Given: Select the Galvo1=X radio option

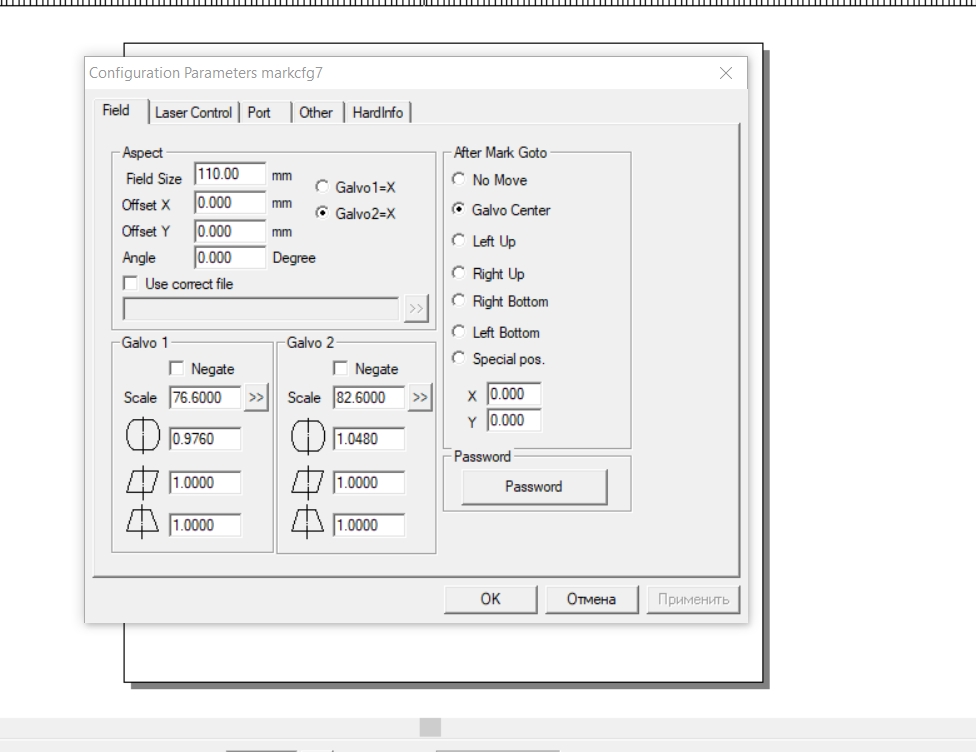Looking at the screenshot, I should tap(322, 187).
